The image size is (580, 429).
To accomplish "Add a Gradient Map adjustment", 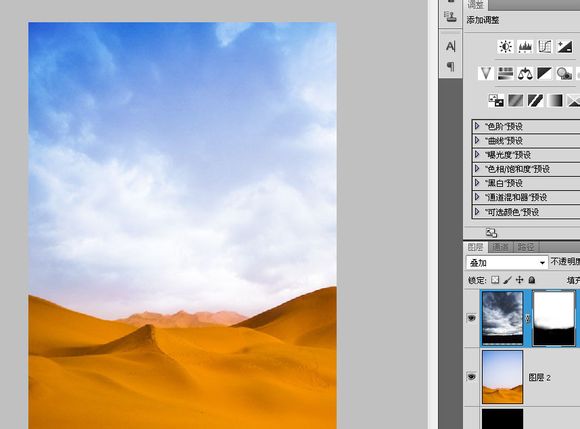I will click(555, 100).
